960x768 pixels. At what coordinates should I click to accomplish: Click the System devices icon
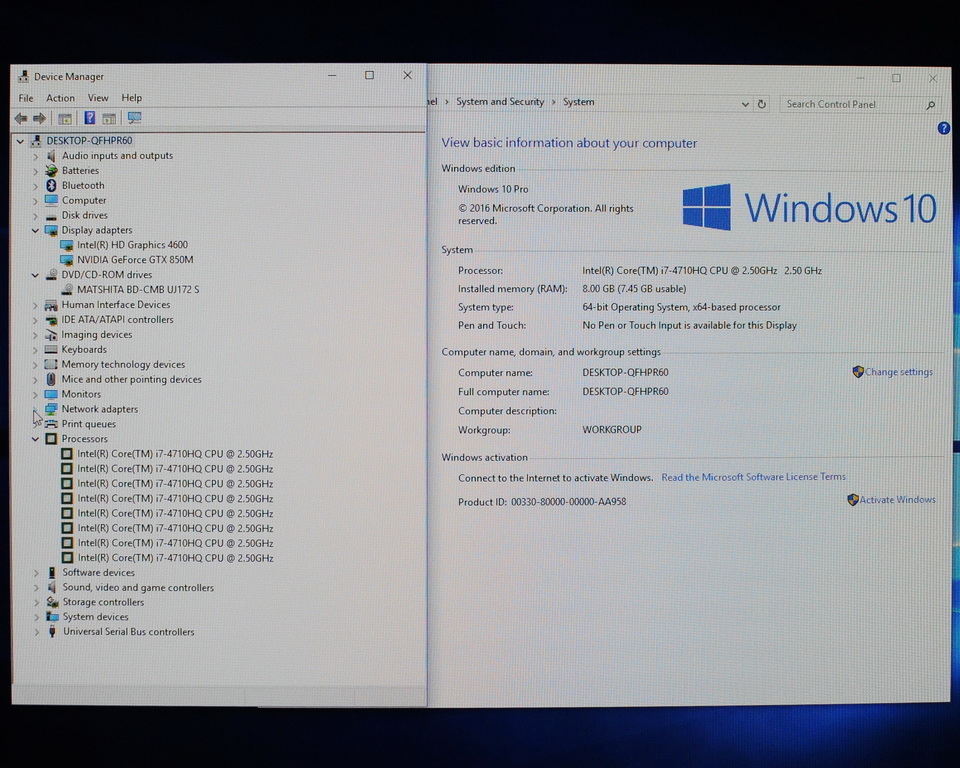52,617
